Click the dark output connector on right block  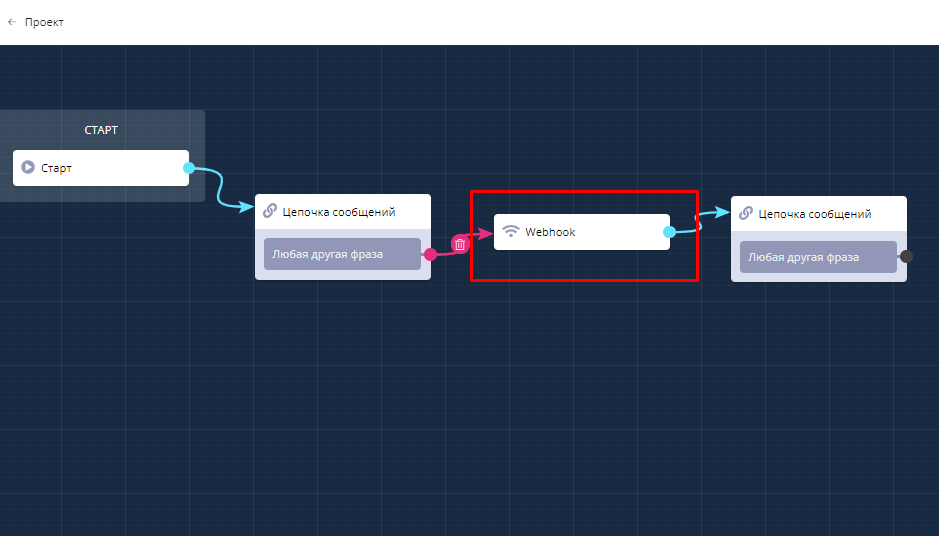click(907, 256)
